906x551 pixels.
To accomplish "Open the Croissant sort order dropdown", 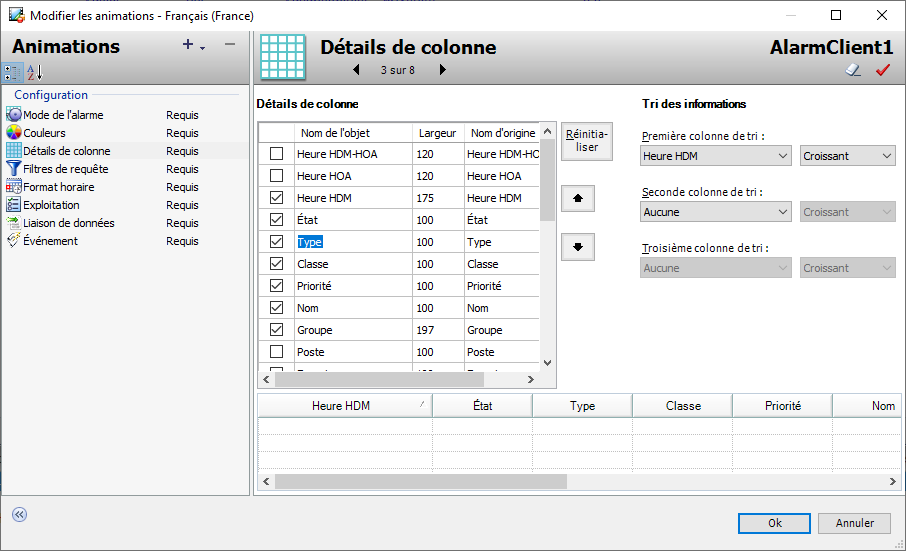I will (847, 156).
